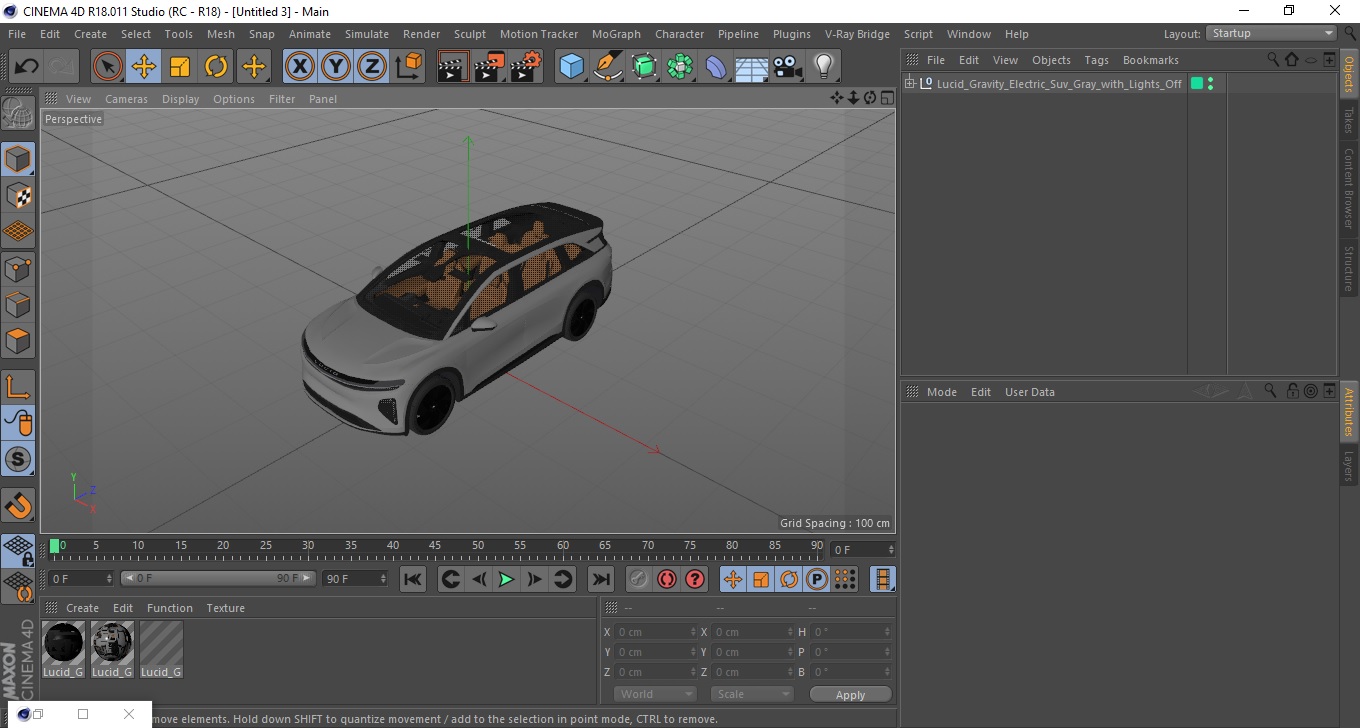Toggle Viewport Solo S icon
The width and height of the screenshot is (1360, 728).
coord(18,459)
